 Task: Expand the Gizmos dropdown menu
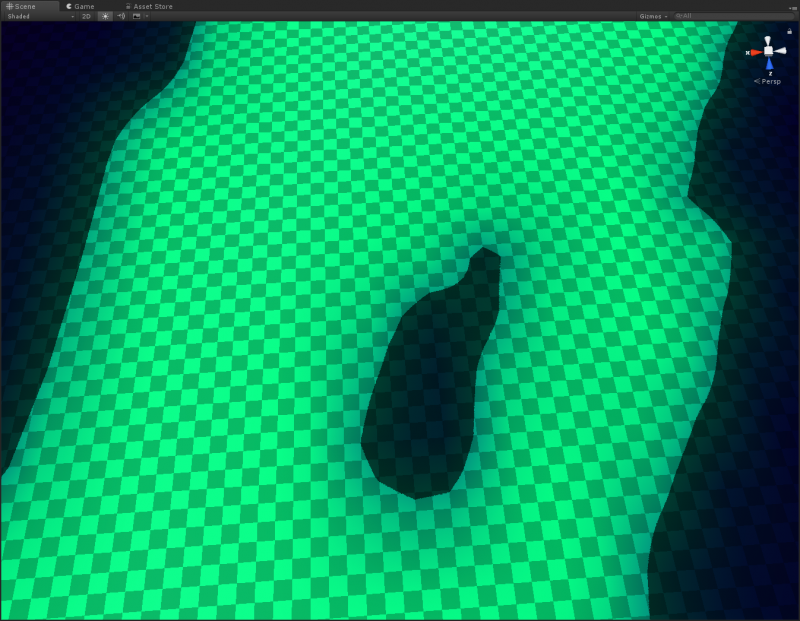tap(653, 16)
